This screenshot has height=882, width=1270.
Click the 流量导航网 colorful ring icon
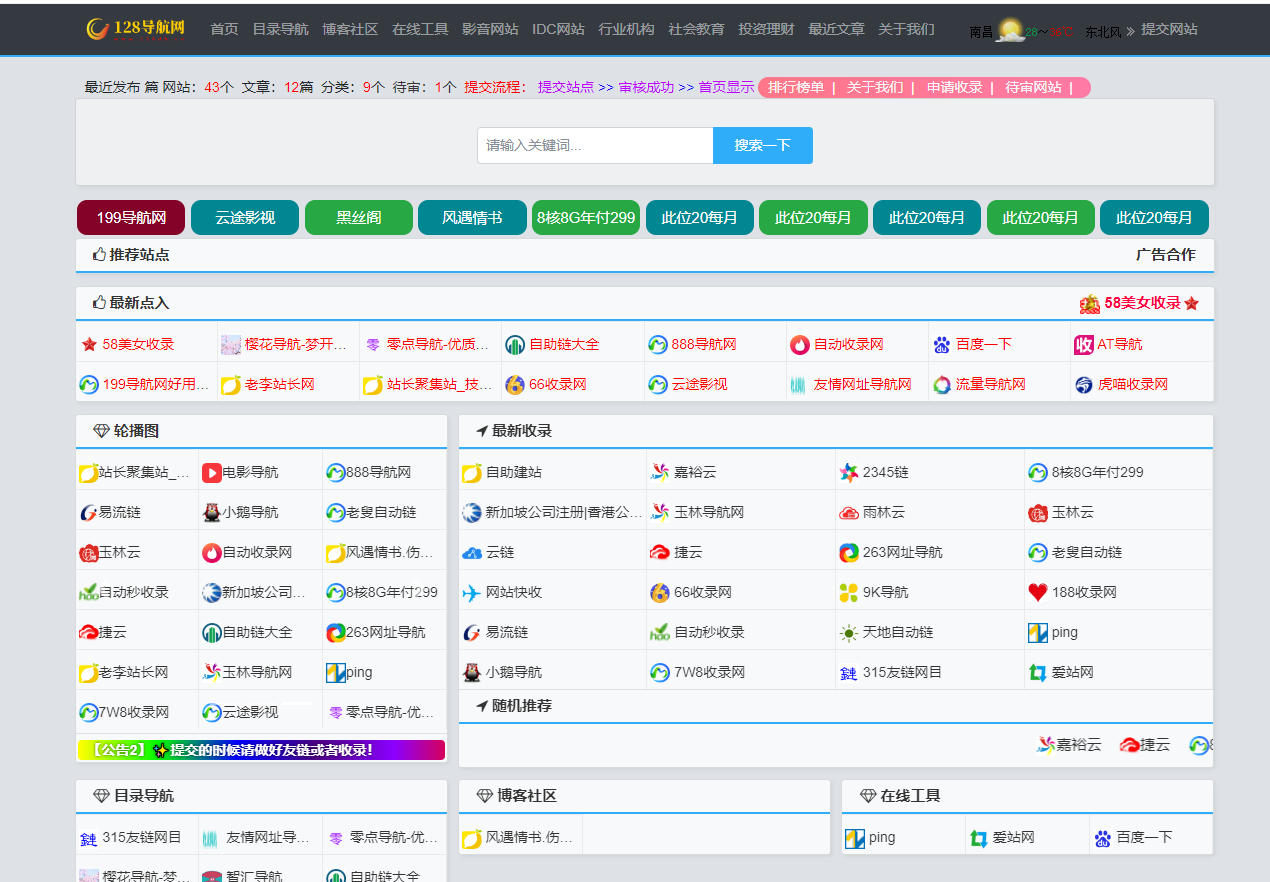(942, 385)
